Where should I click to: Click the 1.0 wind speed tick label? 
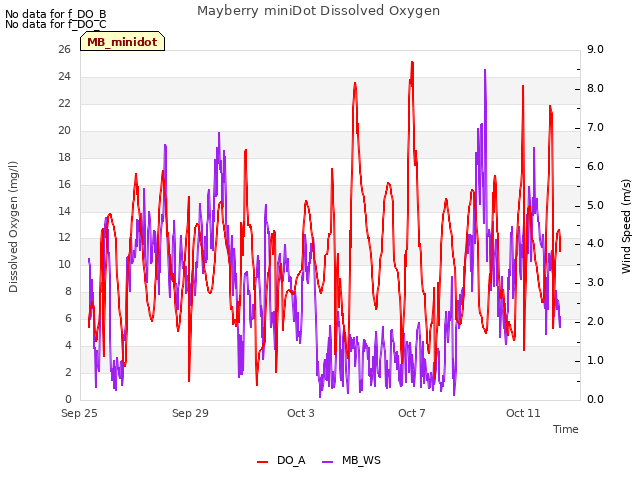tap(595, 360)
